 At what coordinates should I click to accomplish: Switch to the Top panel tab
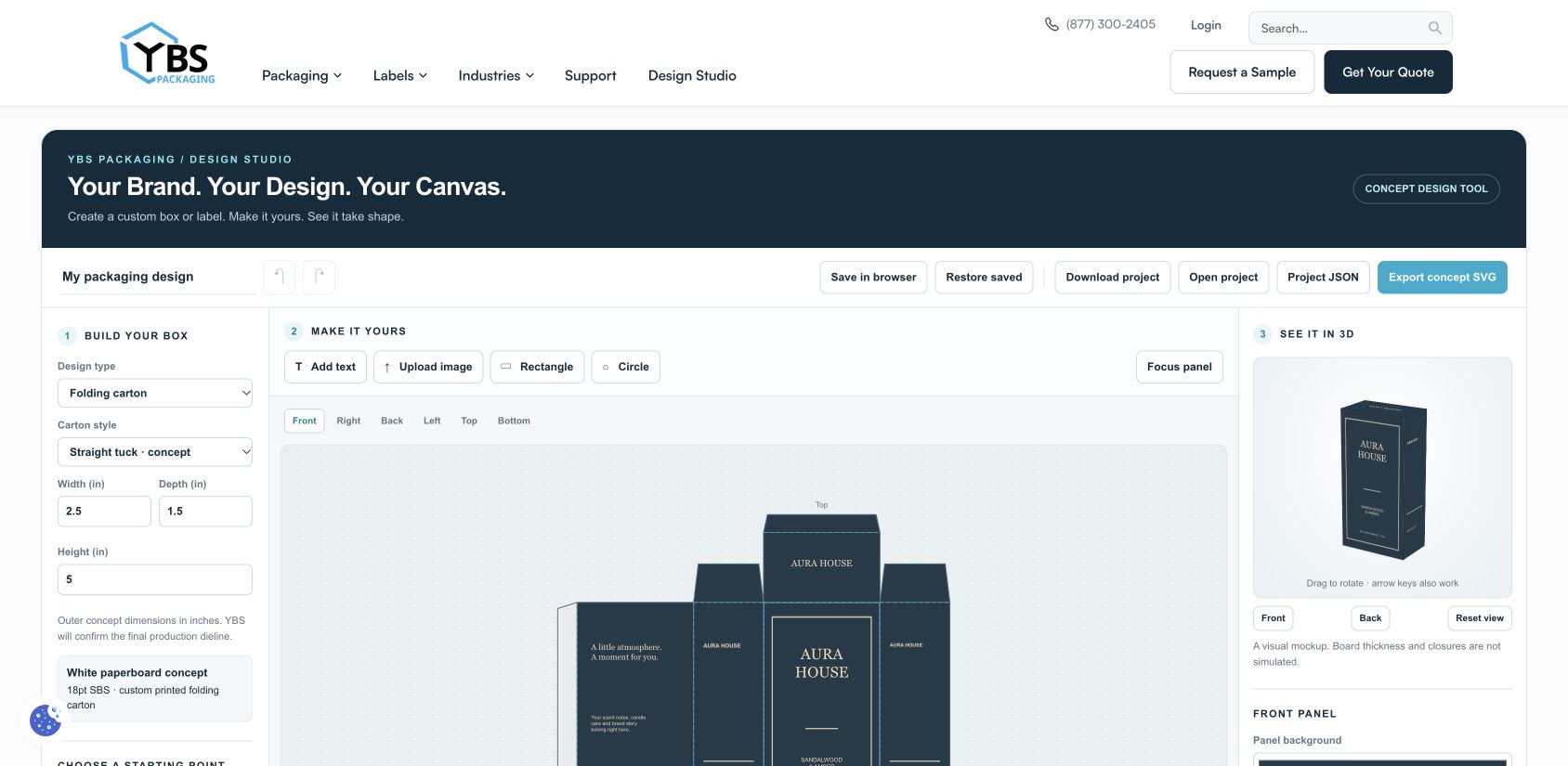[469, 421]
